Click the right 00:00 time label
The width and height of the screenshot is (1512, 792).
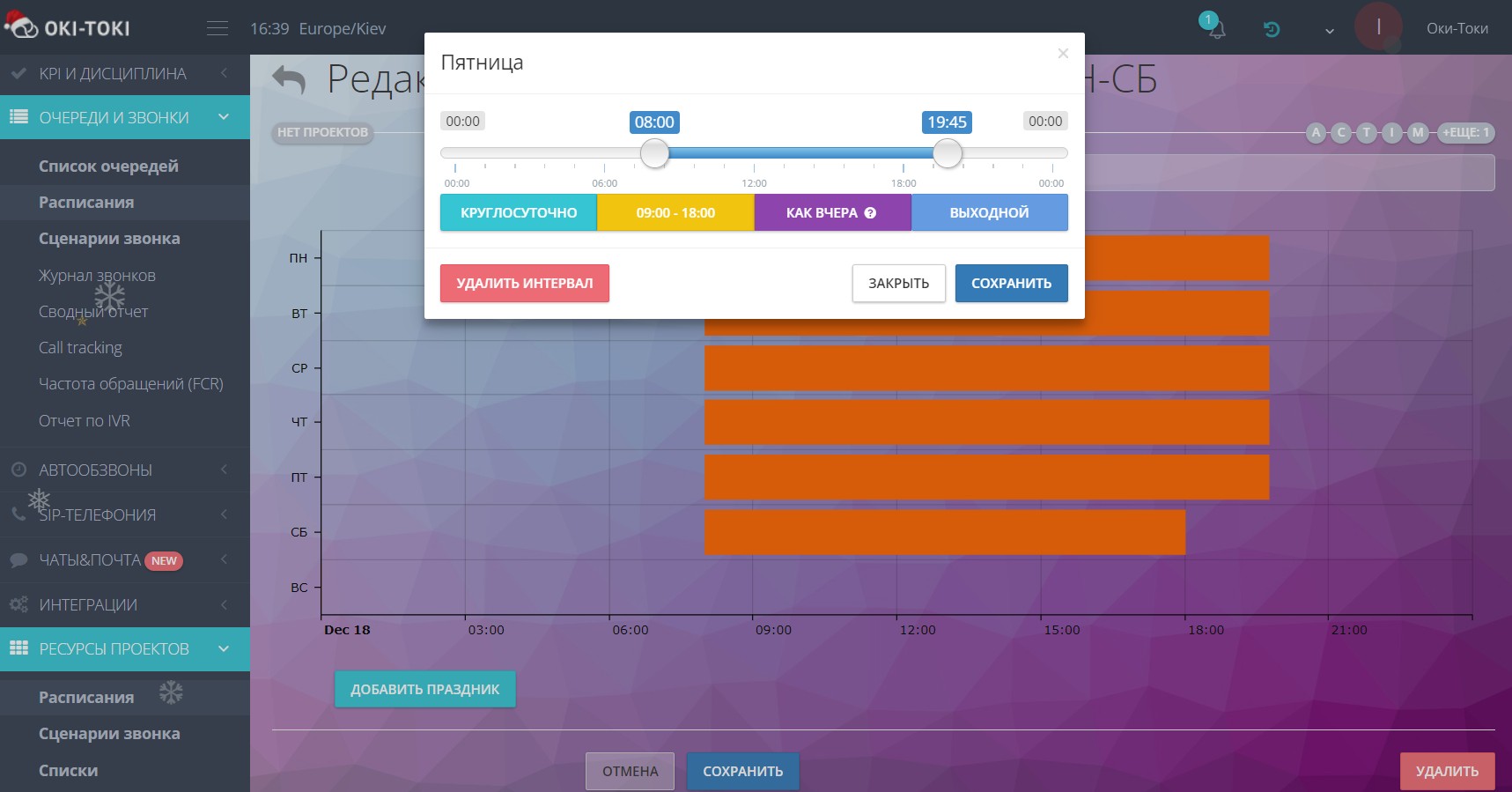(1045, 121)
